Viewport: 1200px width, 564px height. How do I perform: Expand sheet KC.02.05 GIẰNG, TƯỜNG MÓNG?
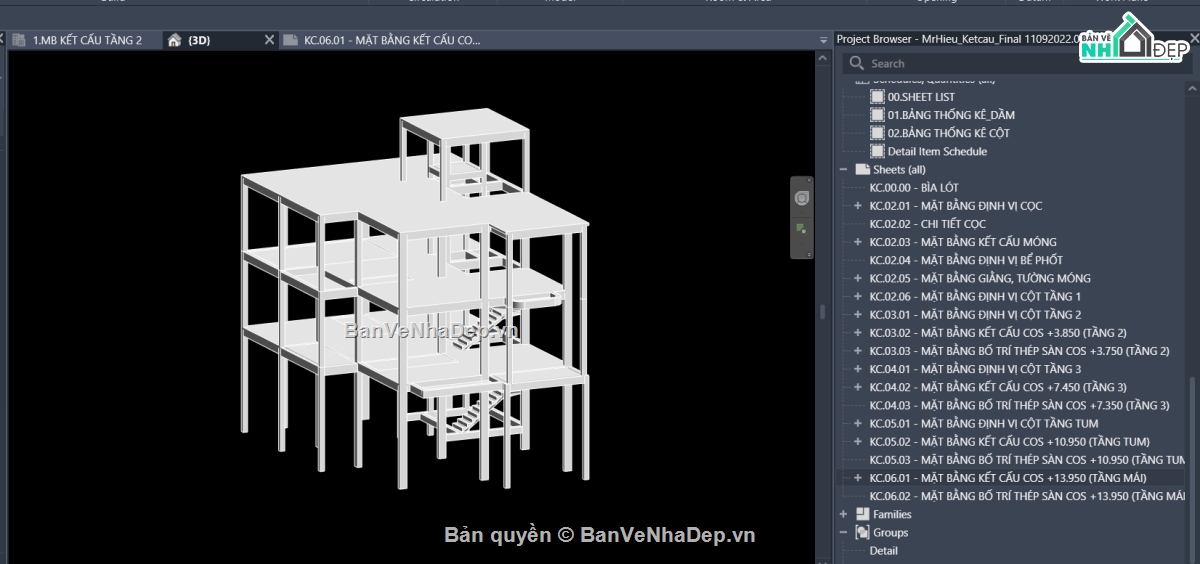(x=857, y=278)
